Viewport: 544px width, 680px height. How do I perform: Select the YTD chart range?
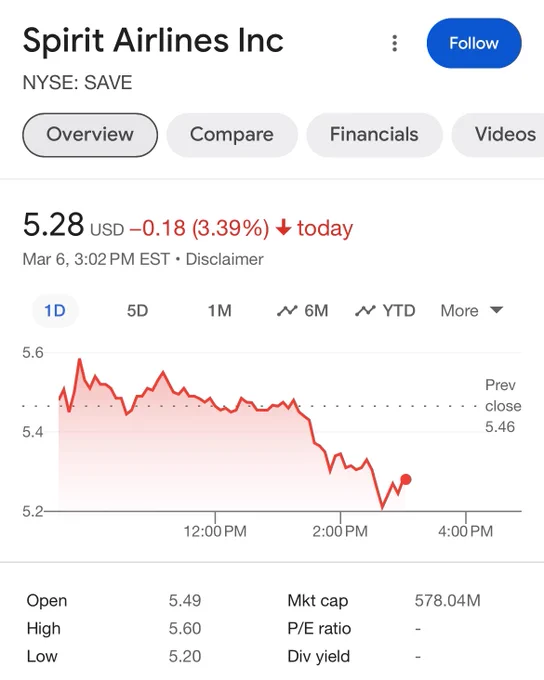tap(385, 311)
